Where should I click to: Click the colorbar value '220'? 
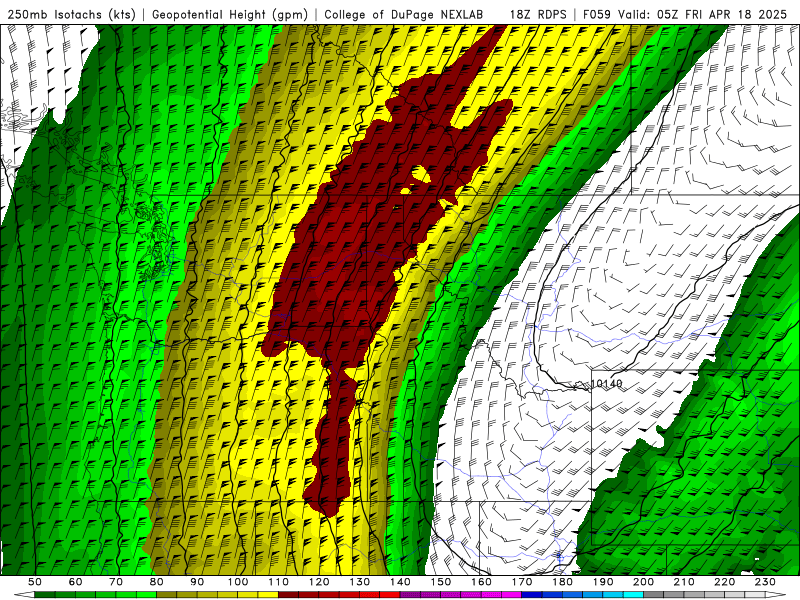pos(724,582)
